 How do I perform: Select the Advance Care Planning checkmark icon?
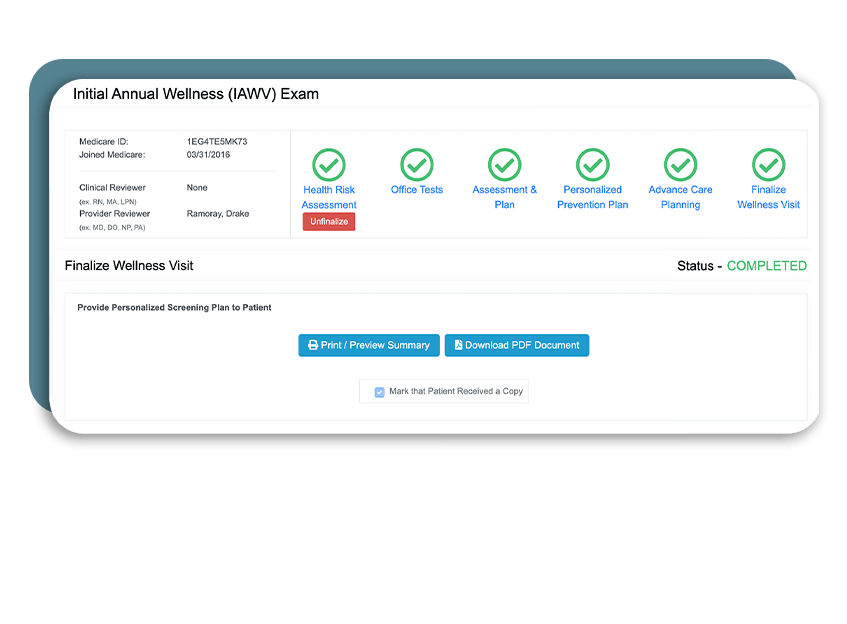tap(681, 164)
